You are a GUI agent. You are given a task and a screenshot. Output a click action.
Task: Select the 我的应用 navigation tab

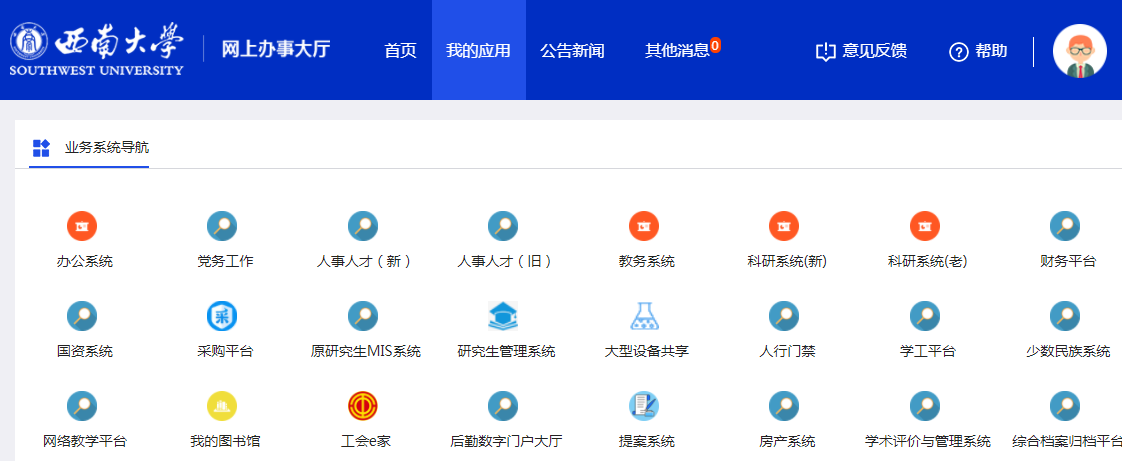(478, 51)
